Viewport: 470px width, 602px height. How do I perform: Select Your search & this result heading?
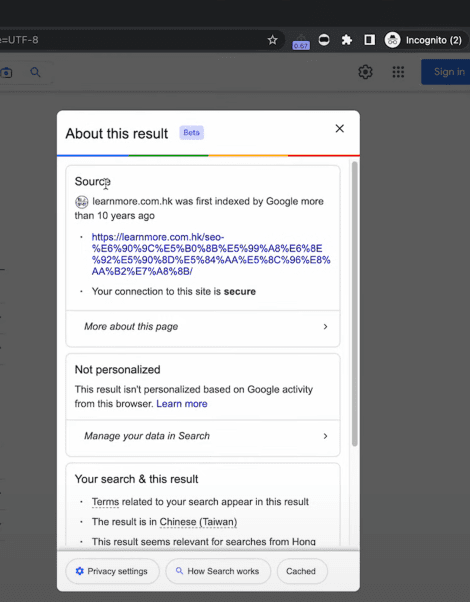click(x=136, y=479)
